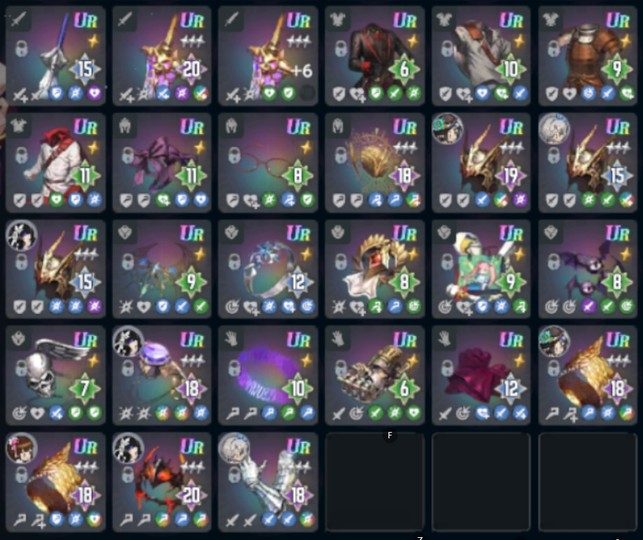This screenshot has width=643, height=540.
Task: Choose the purple ribbon bow headgear
Action: point(162,162)
